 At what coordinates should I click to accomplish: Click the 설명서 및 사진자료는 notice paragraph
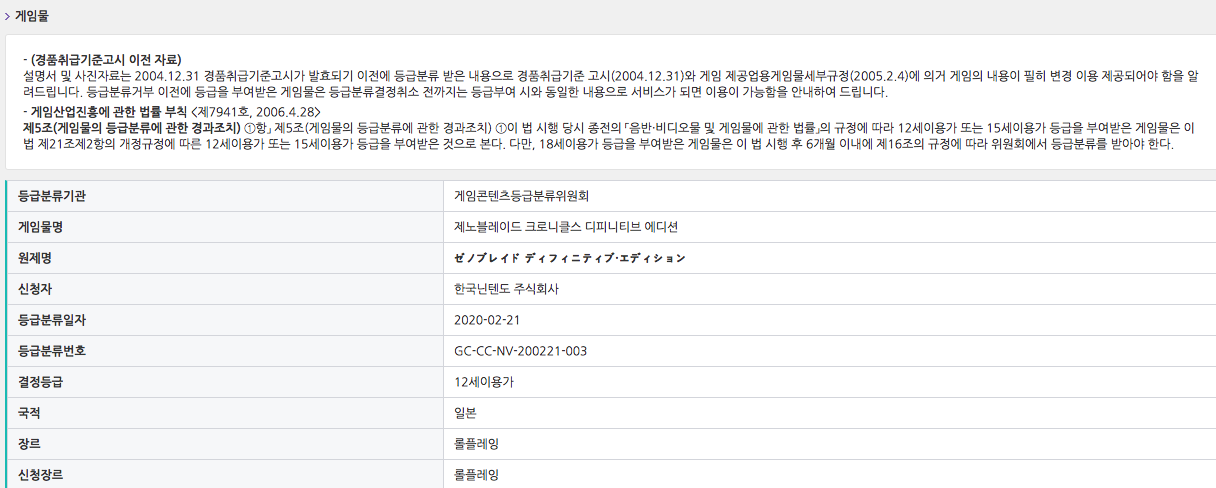(610, 84)
